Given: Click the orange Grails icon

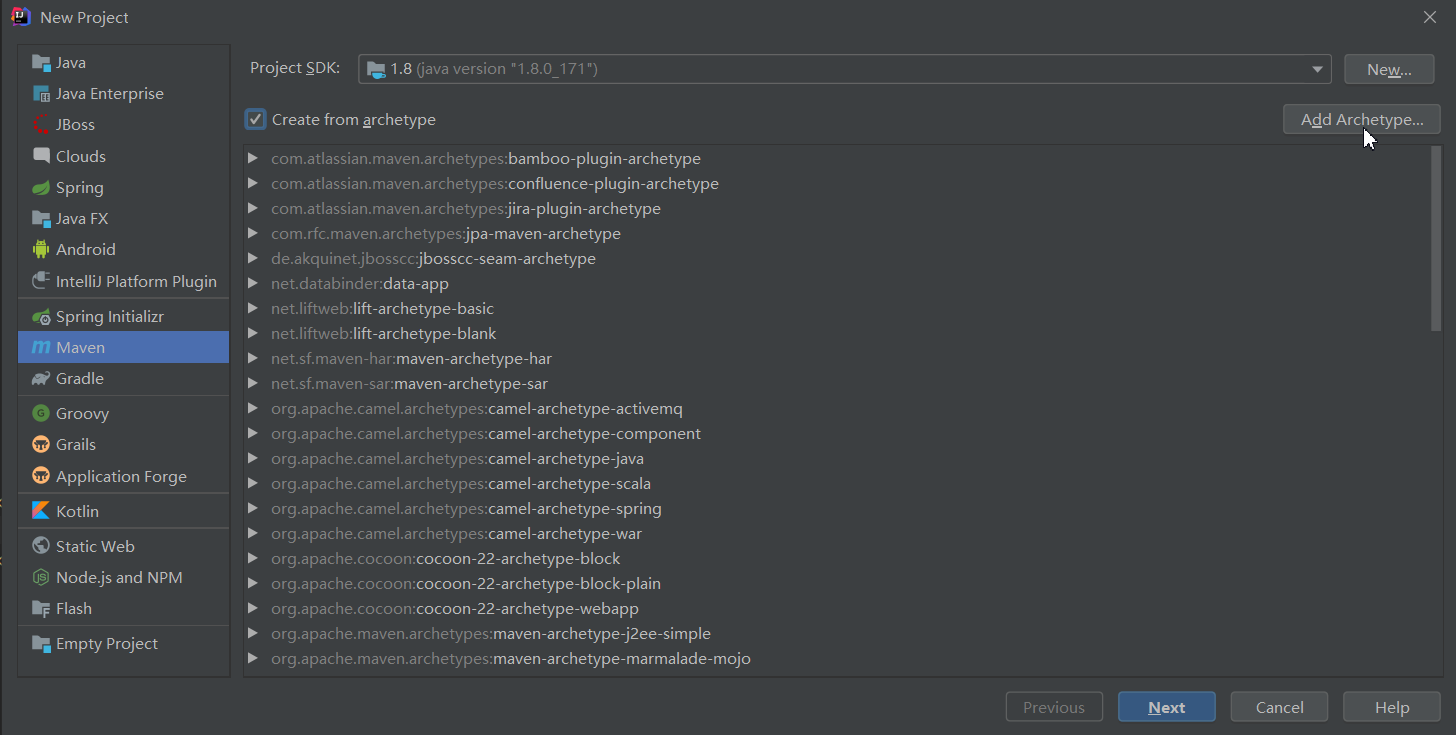Looking at the screenshot, I should 41,444.
